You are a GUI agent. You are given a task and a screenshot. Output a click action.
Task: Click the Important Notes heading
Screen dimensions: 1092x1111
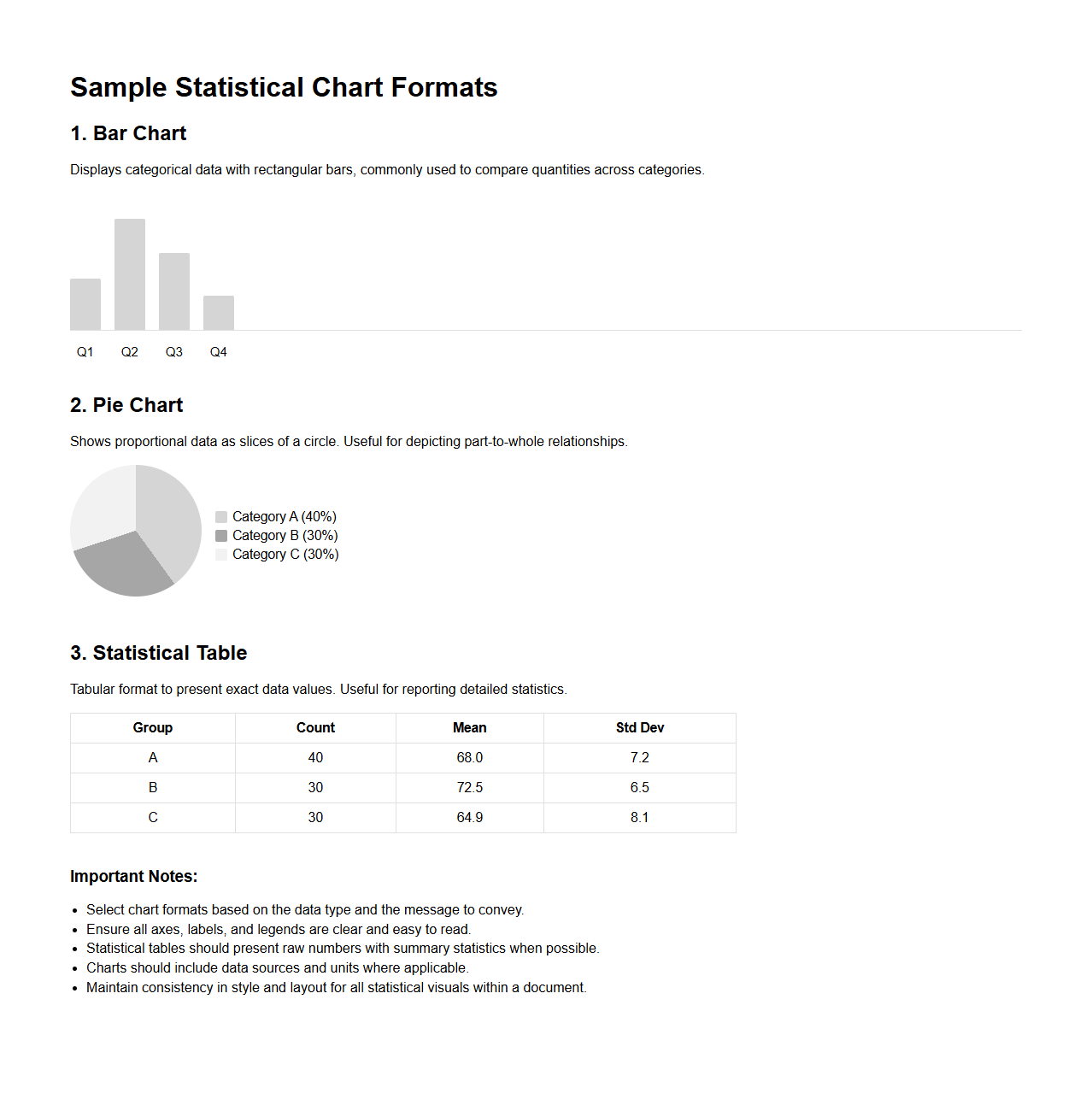[x=134, y=877]
